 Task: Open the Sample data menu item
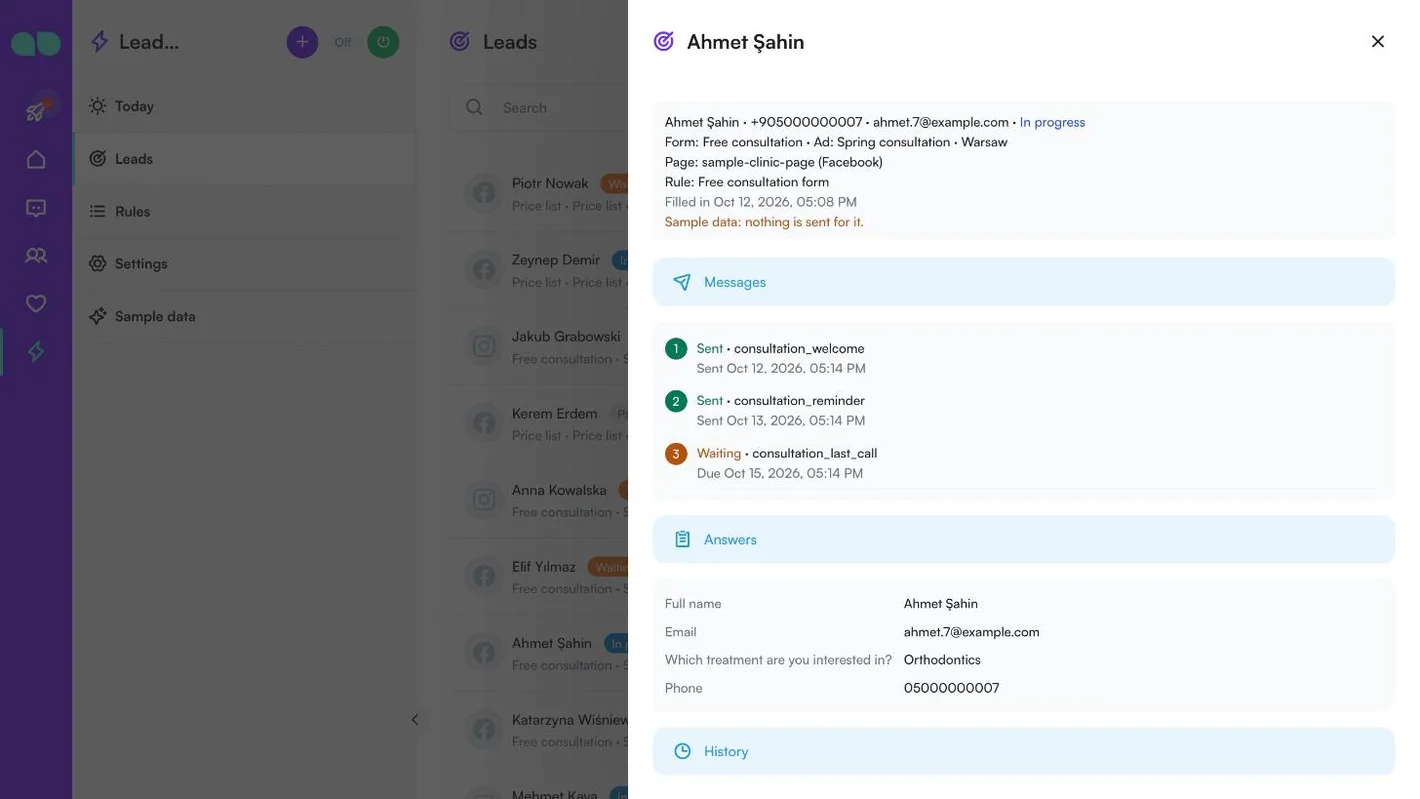(x=244, y=316)
